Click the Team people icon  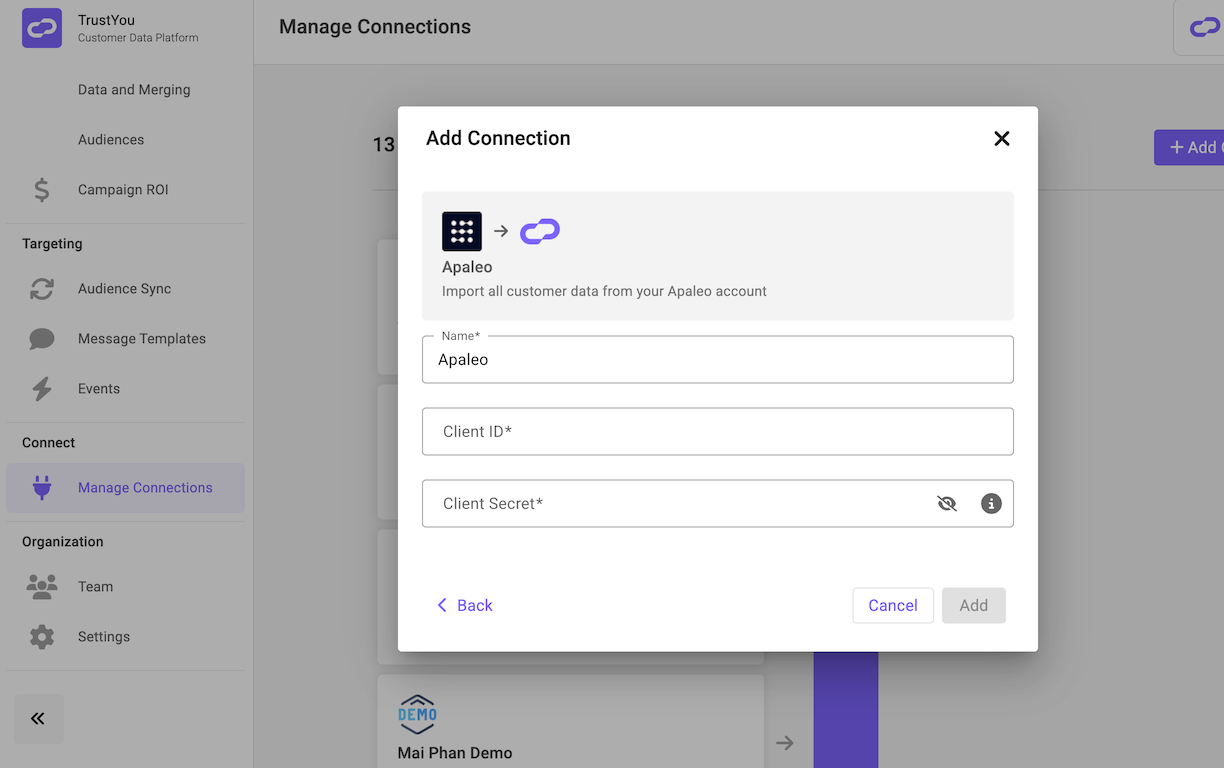coord(42,587)
